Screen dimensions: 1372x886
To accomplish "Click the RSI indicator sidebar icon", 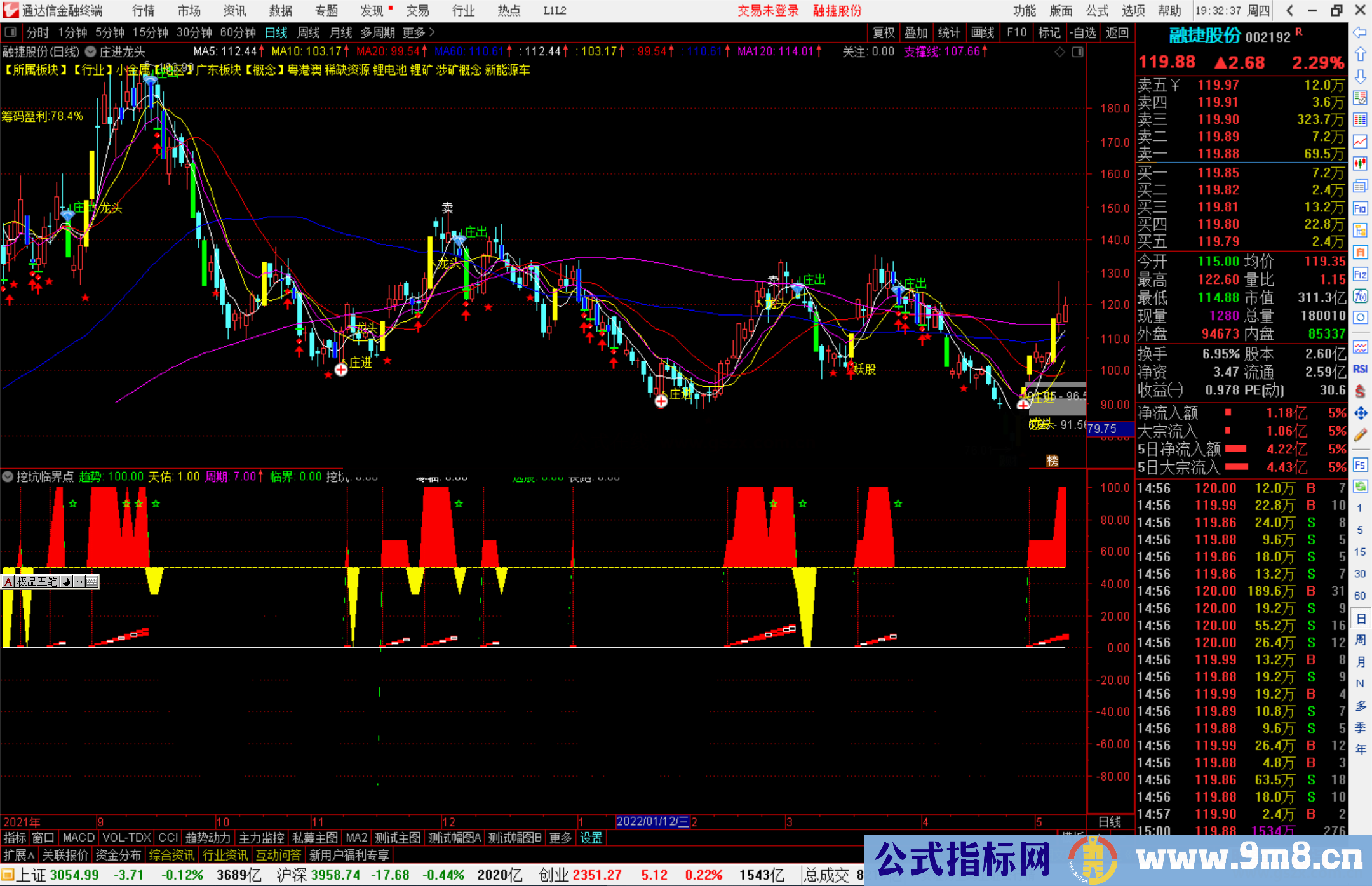I will click(1360, 369).
